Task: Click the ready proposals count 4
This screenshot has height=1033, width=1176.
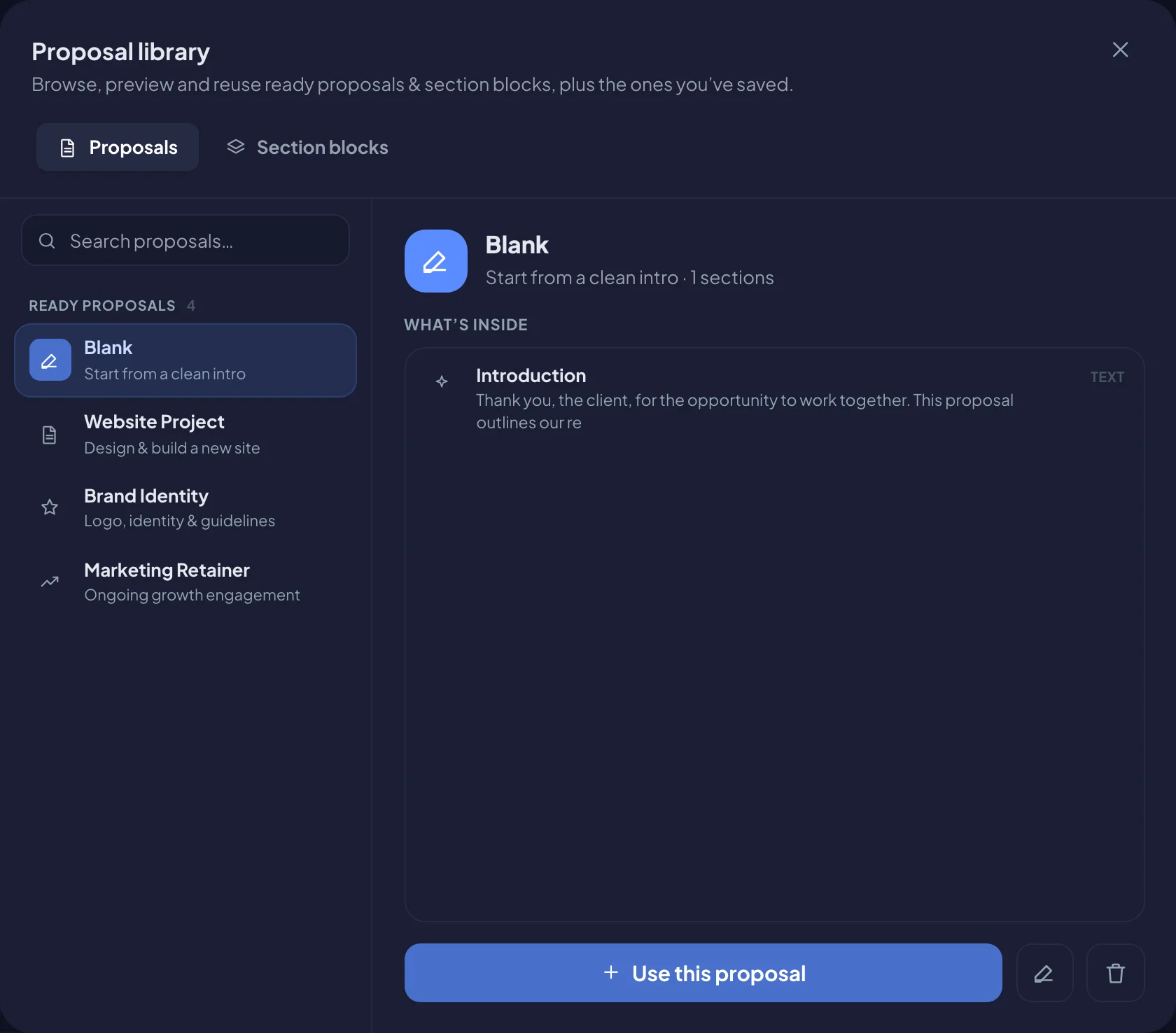Action: [x=191, y=306]
